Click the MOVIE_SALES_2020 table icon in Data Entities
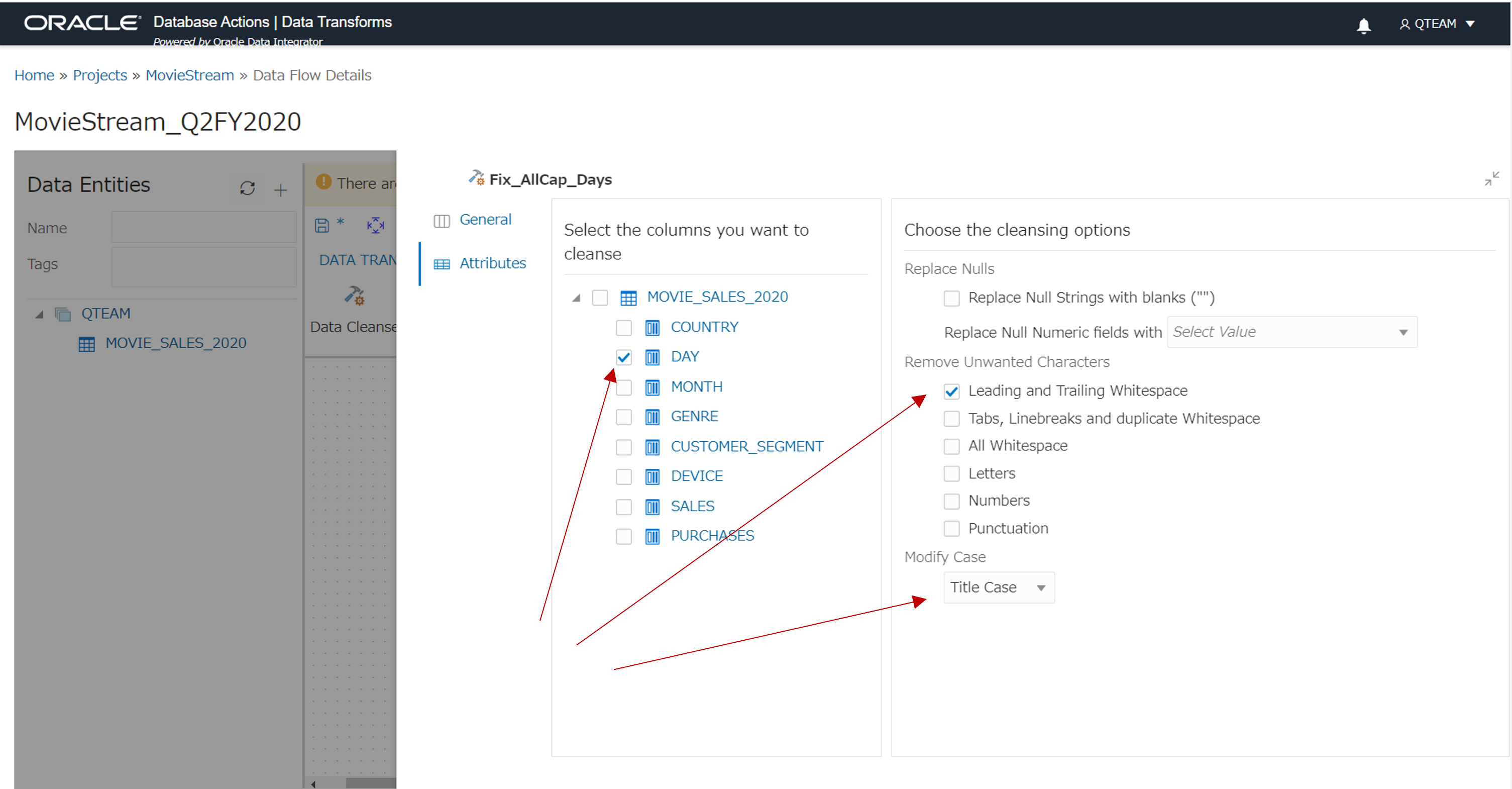Screen dimensions: 1512x789 (x=86, y=344)
